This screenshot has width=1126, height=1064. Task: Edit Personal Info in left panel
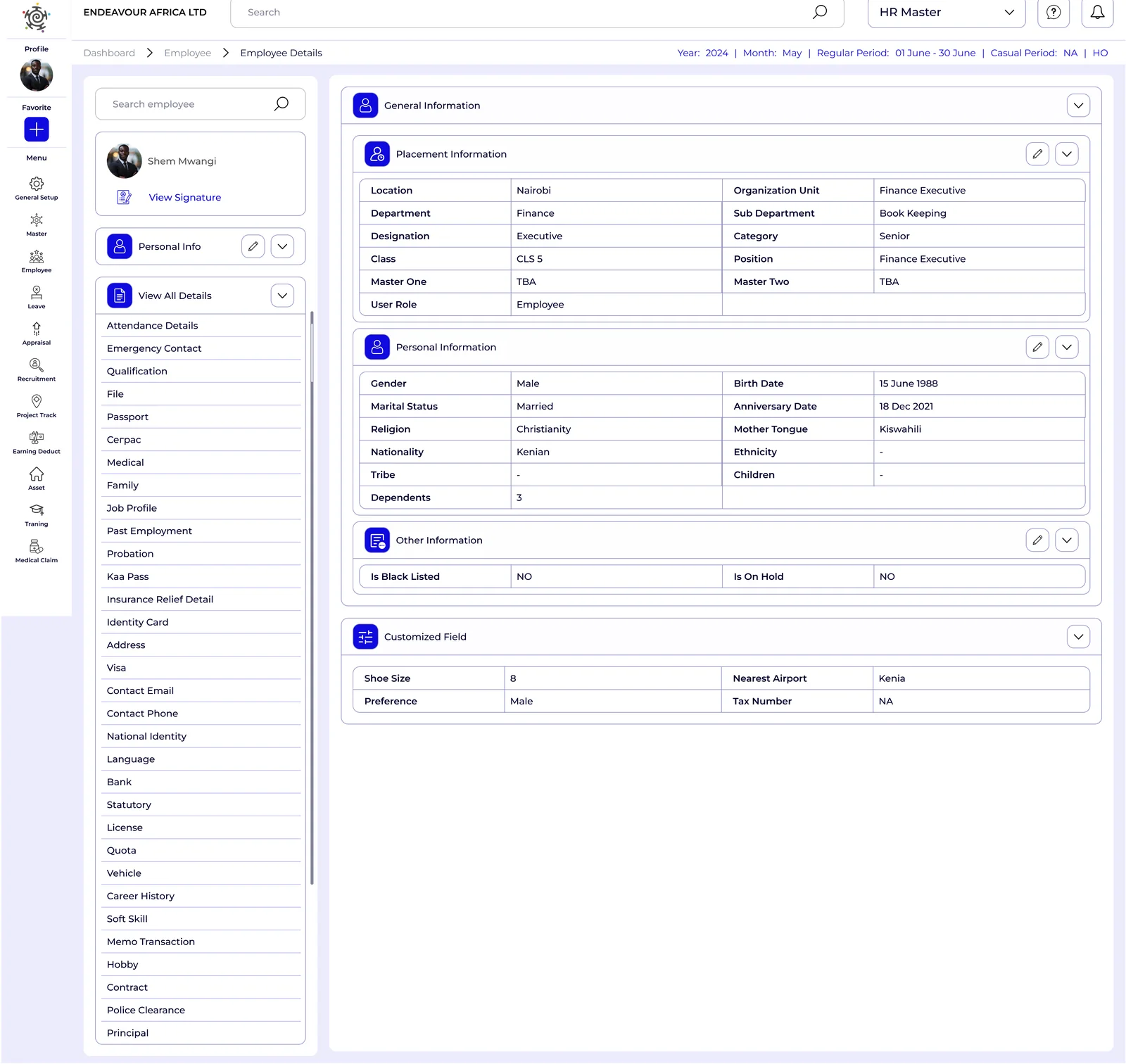coord(253,246)
